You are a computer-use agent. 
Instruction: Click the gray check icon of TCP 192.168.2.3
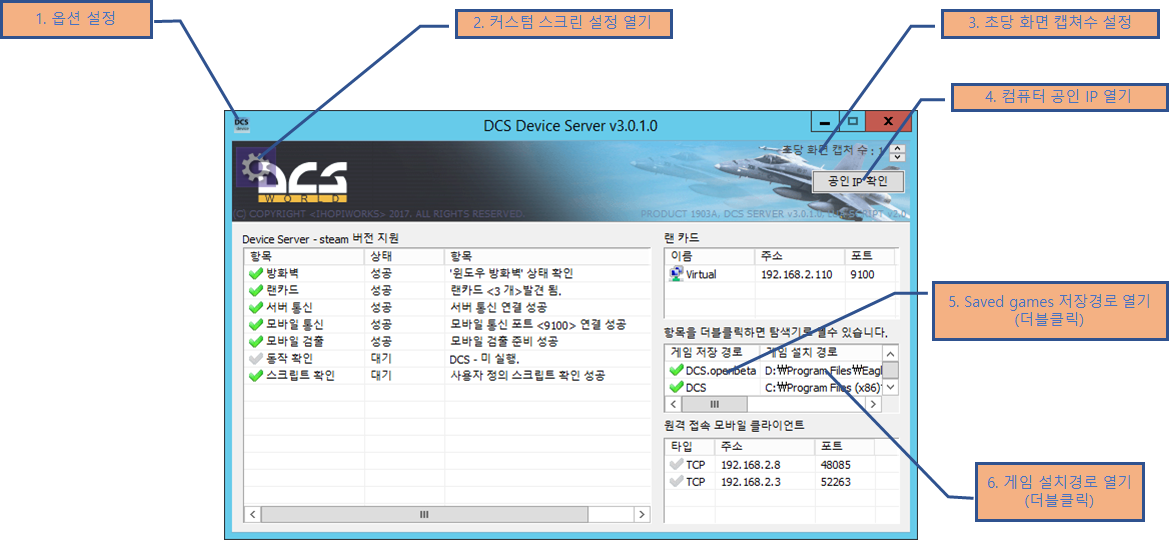click(676, 482)
